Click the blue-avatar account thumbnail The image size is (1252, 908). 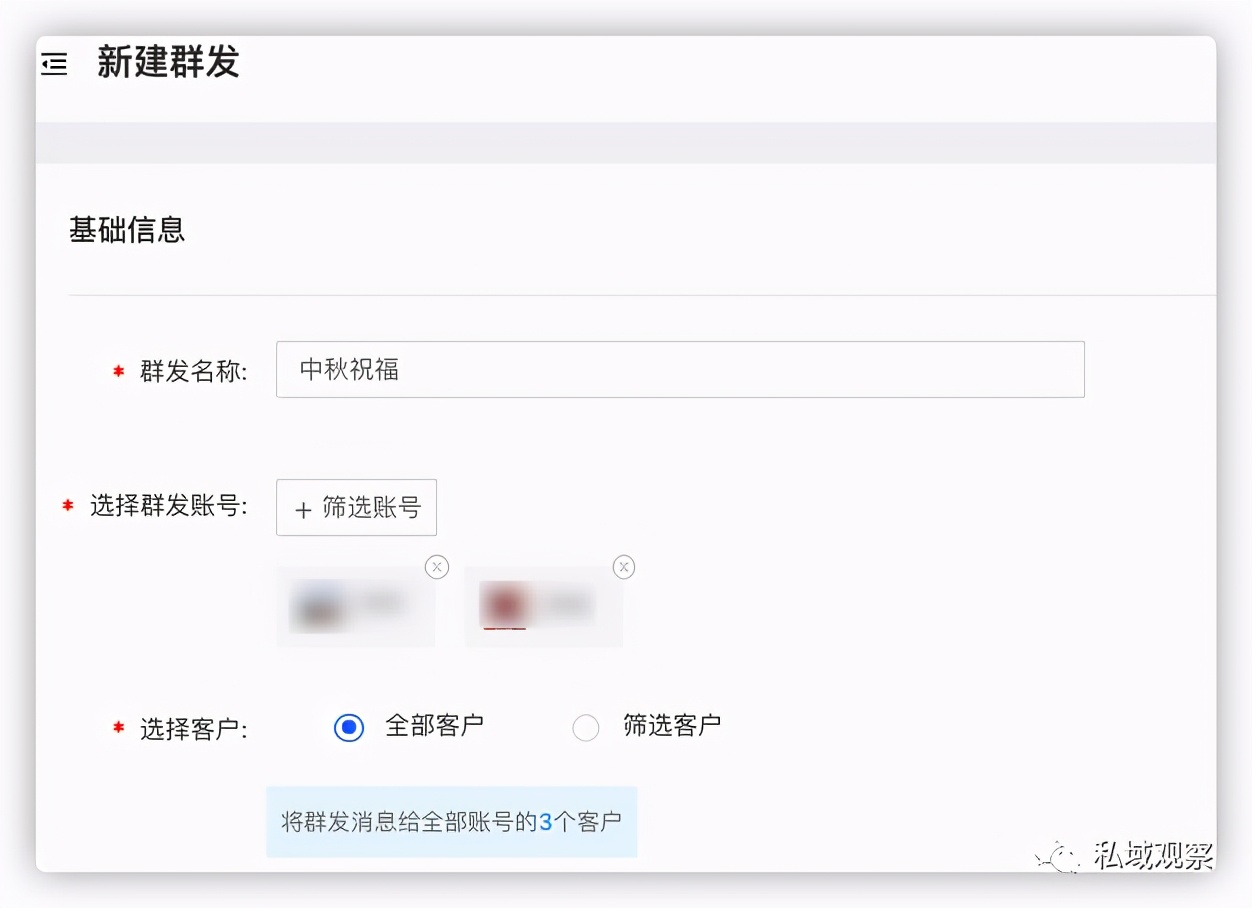pyautogui.click(x=356, y=605)
